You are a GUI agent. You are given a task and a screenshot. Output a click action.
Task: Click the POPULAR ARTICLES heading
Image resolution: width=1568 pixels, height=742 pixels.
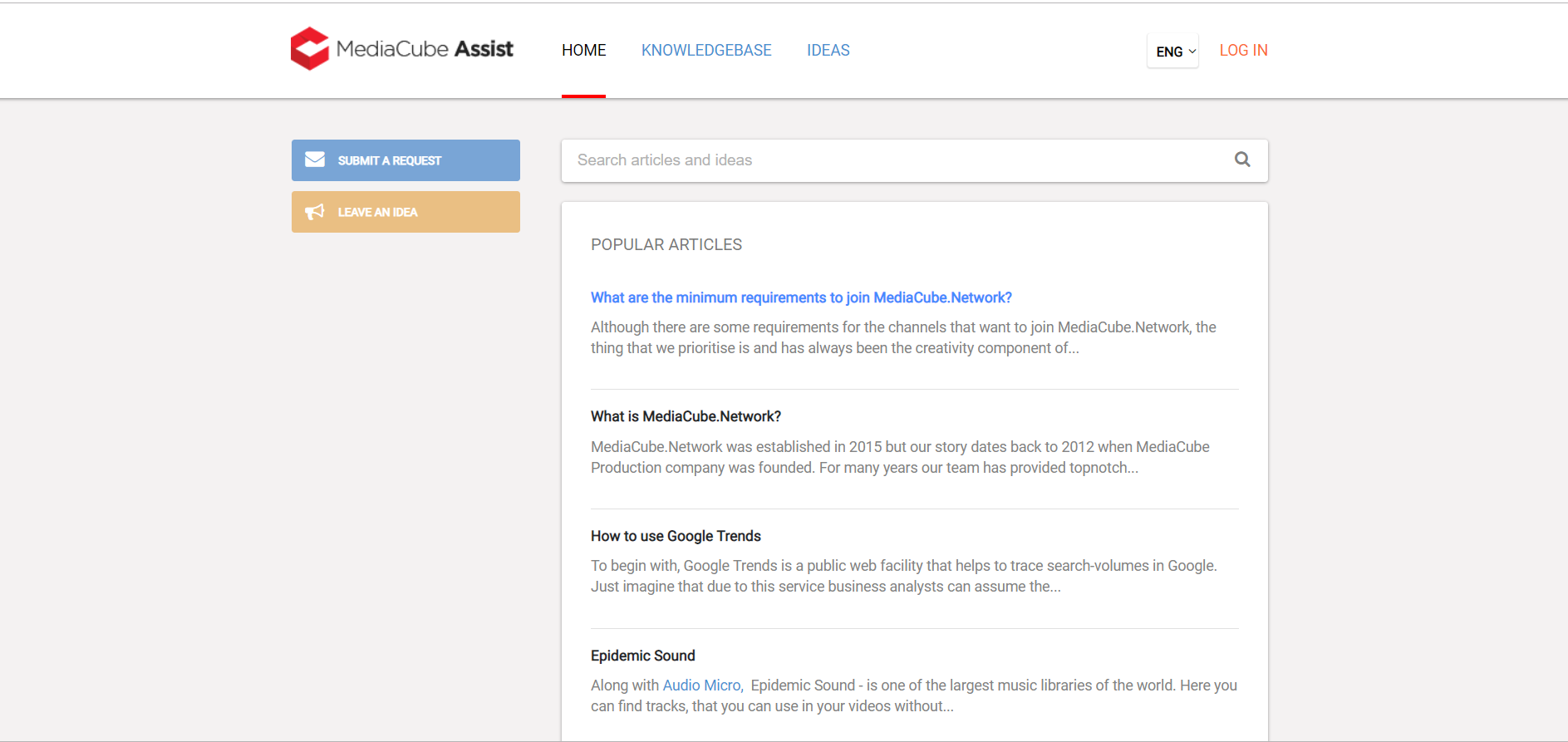pyautogui.click(x=666, y=244)
